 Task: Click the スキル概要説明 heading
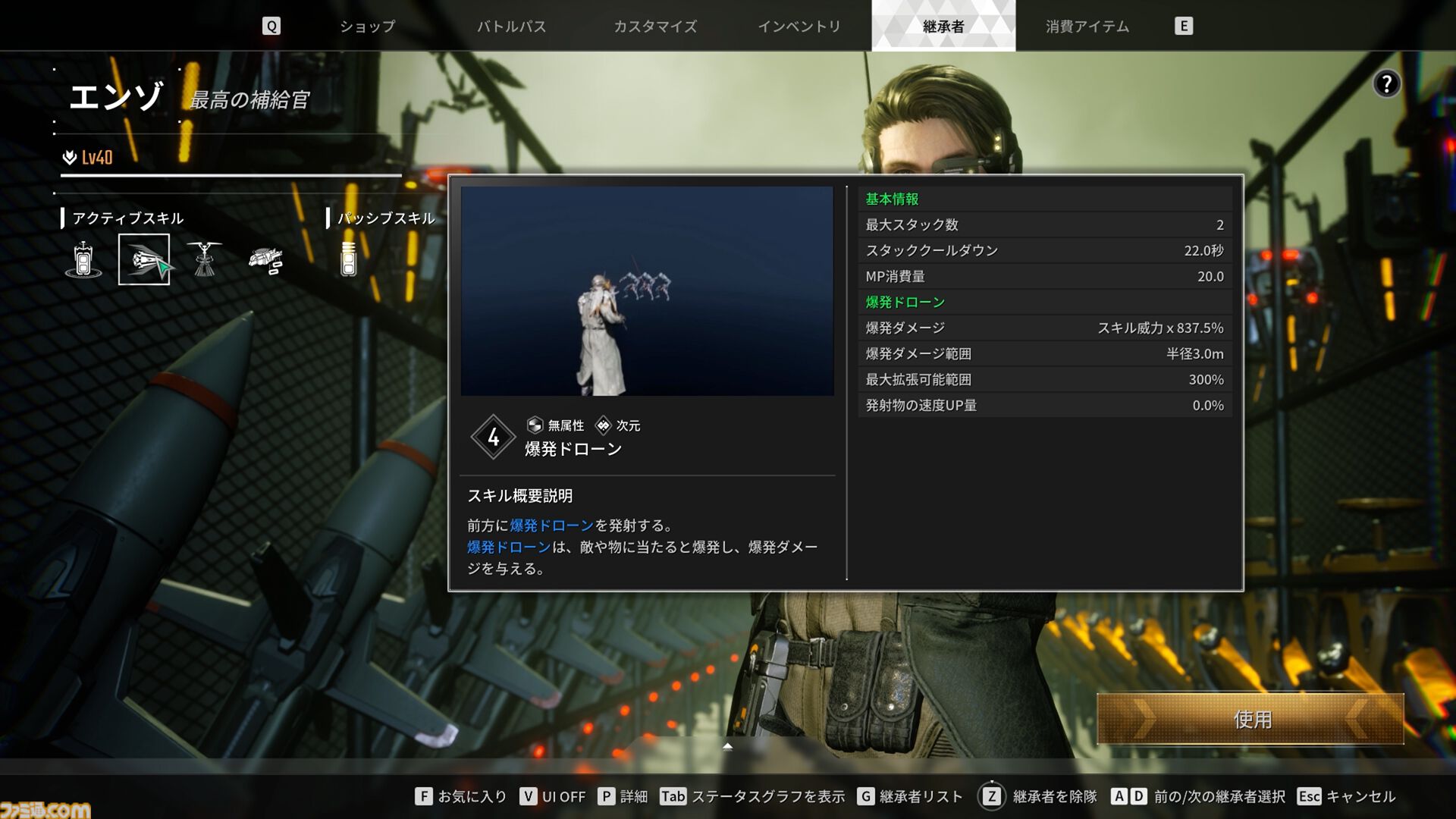click(x=520, y=496)
